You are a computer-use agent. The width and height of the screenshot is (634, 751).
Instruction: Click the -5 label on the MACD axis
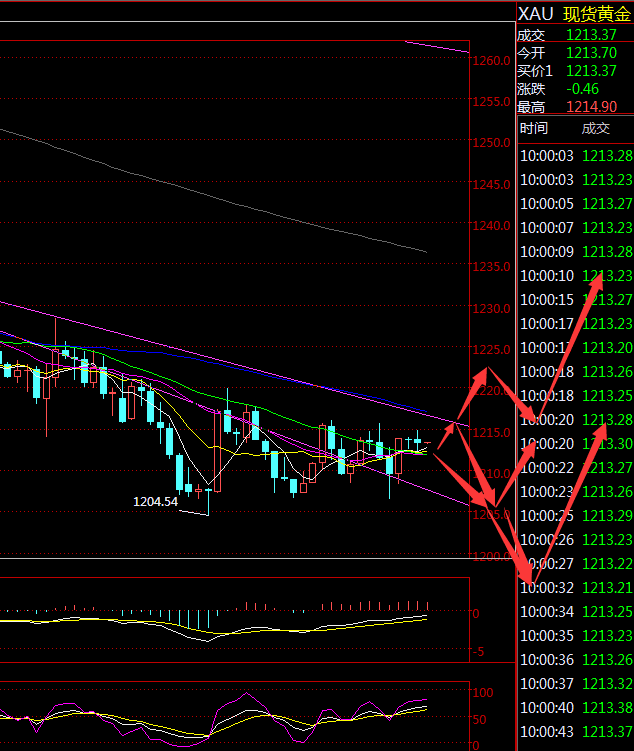click(478, 652)
